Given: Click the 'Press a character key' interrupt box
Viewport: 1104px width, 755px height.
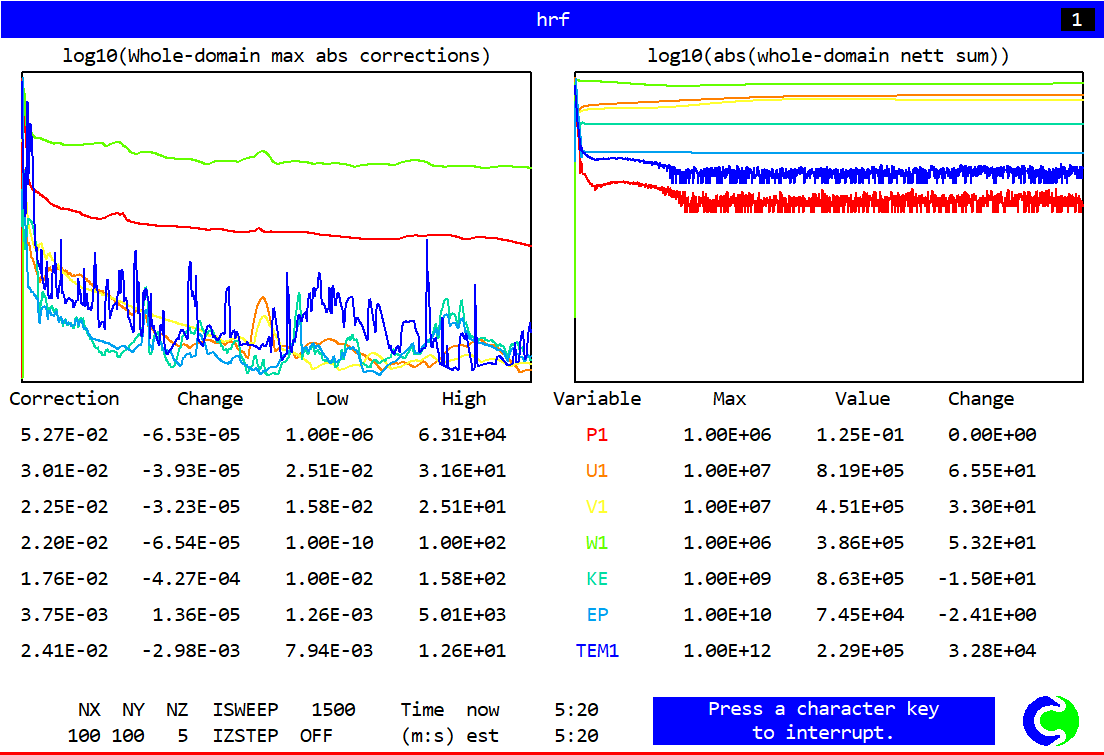Looking at the screenshot, I should 823,721.
